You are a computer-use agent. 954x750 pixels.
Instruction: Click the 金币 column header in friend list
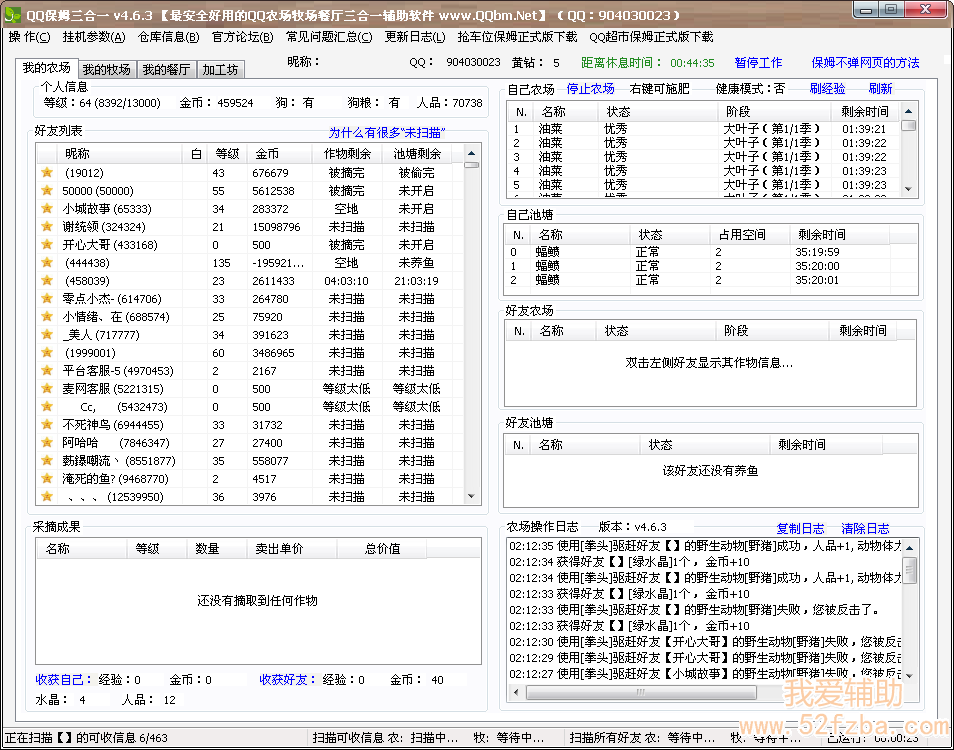267,154
